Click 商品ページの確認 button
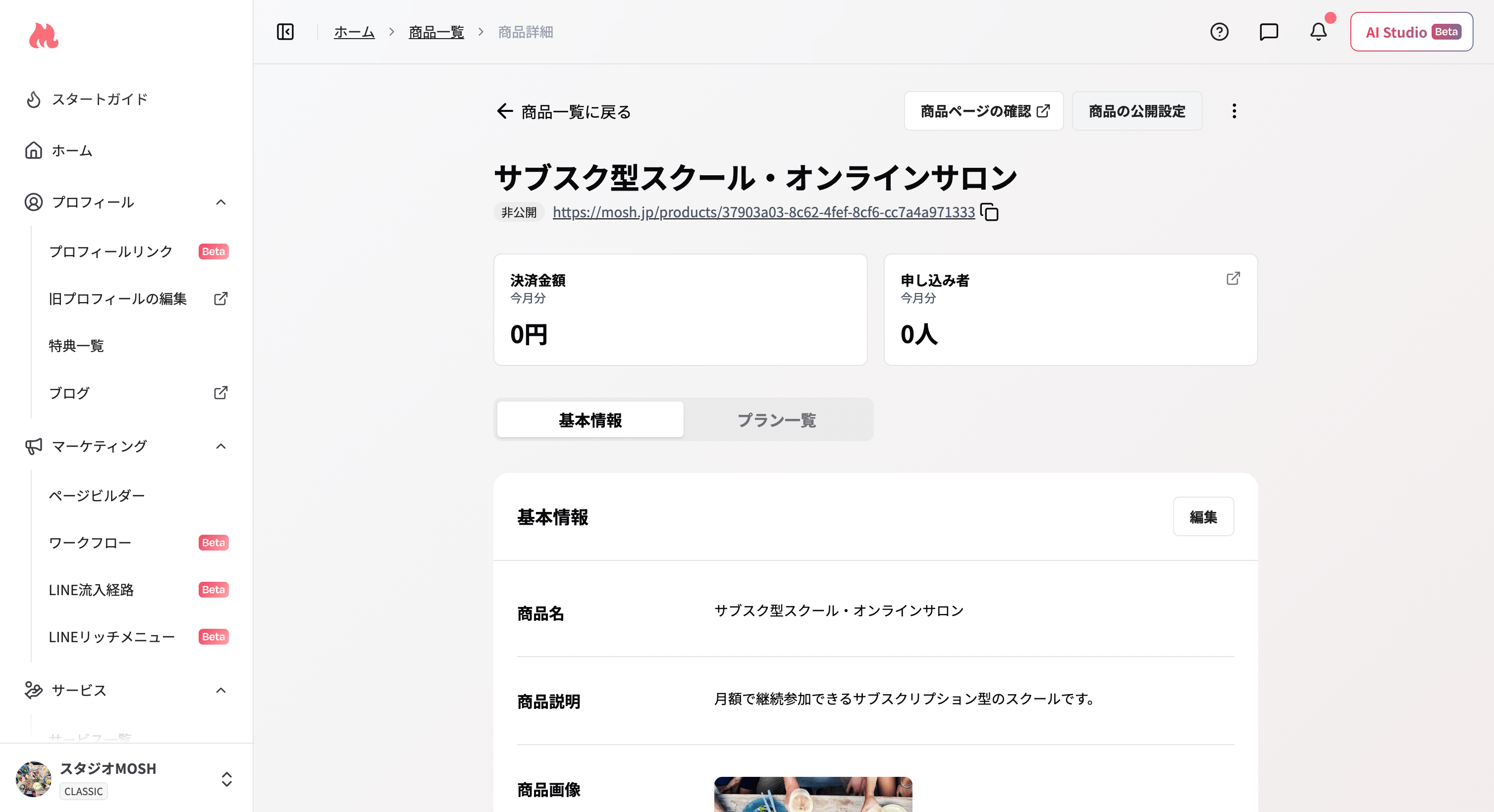This screenshot has width=1494, height=812. (984, 111)
